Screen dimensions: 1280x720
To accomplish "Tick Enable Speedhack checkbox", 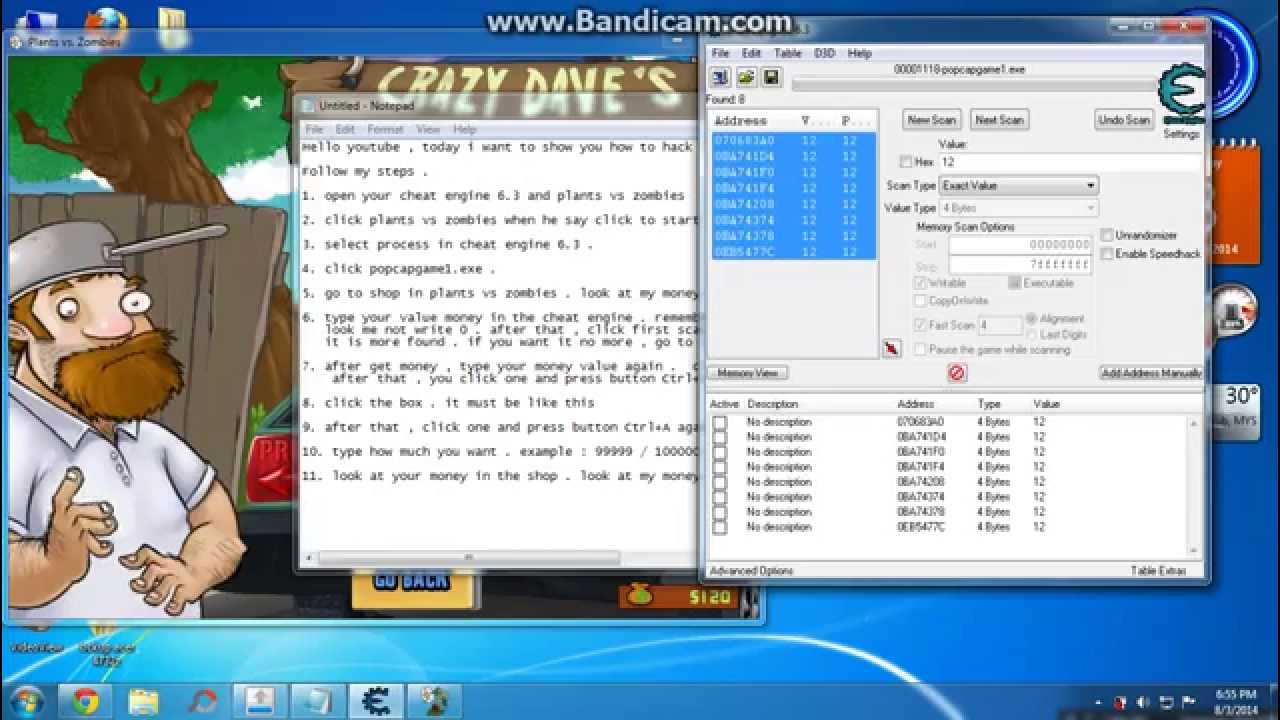I will coord(1107,254).
